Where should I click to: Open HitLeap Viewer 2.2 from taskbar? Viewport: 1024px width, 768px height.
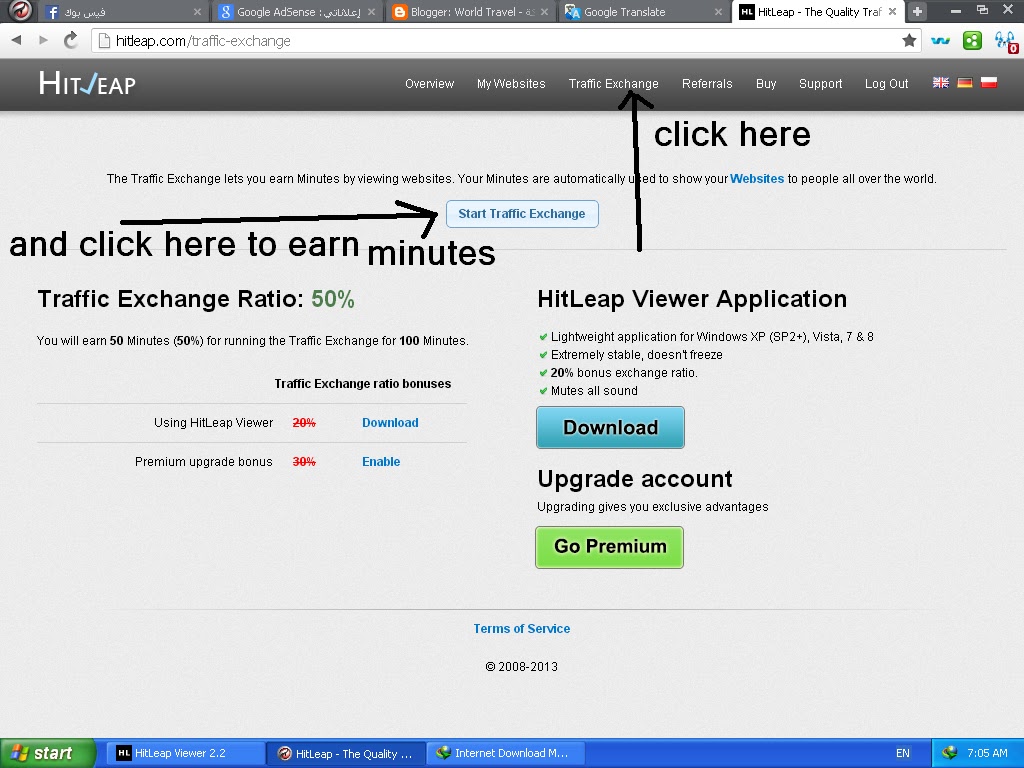click(x=187, y=753)
